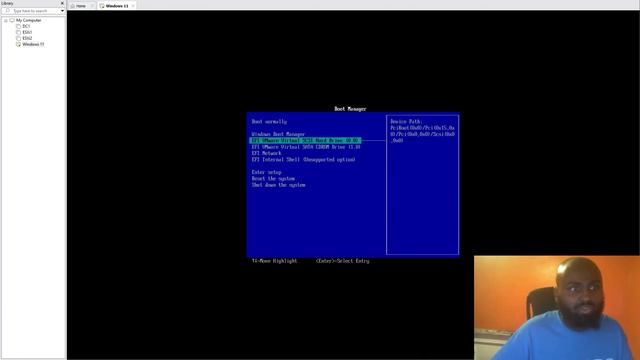This screenshot has height=360, width=640.
Task: Select the Windows 11 VM in Library
Action: point(33,44)
